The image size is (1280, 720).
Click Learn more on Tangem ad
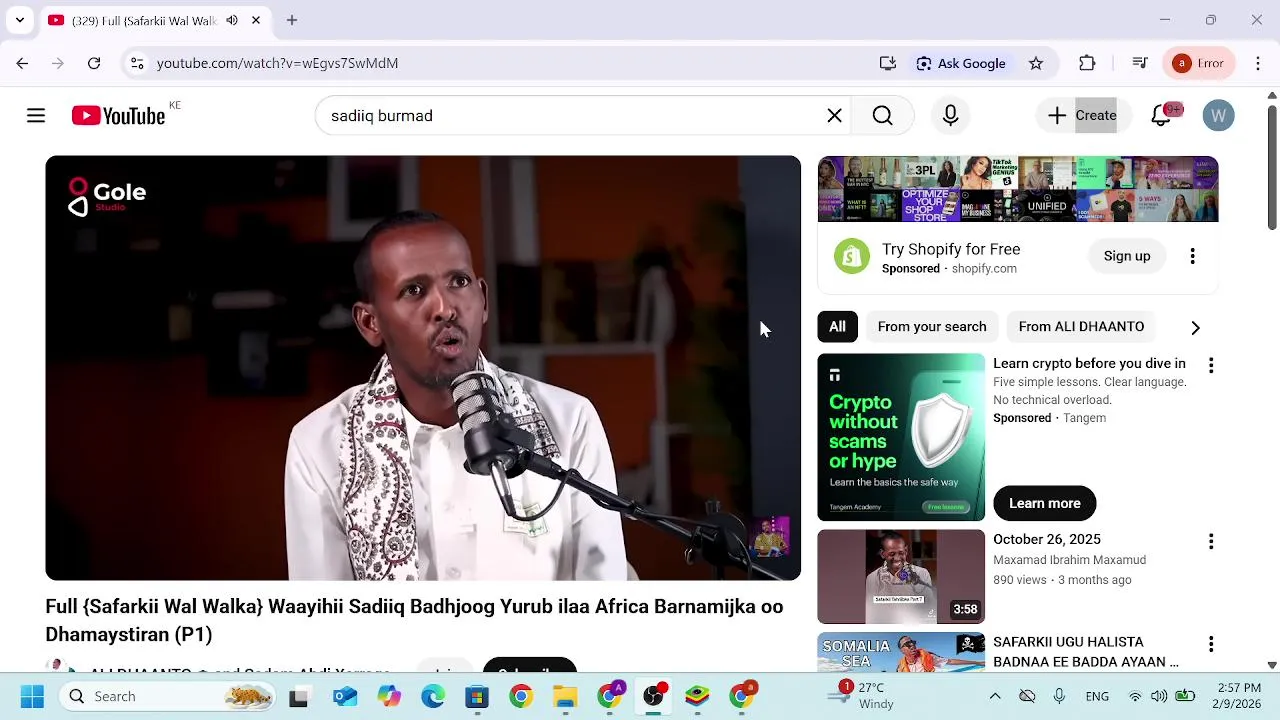click(1045, 503)
